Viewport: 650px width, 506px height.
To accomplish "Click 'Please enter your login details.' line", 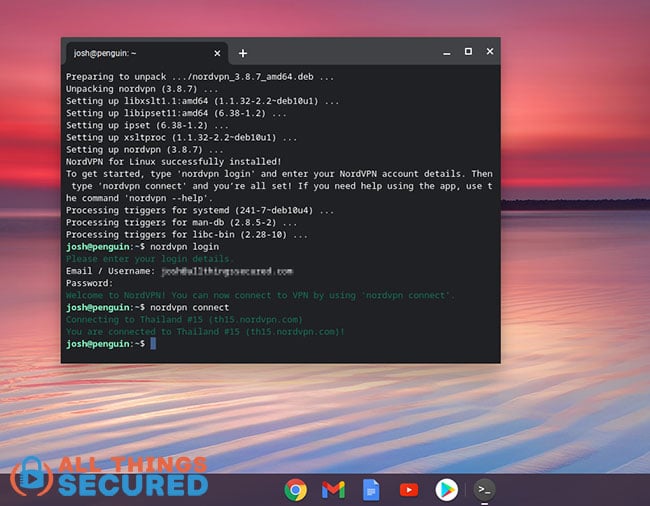I will tap(150, 259).
